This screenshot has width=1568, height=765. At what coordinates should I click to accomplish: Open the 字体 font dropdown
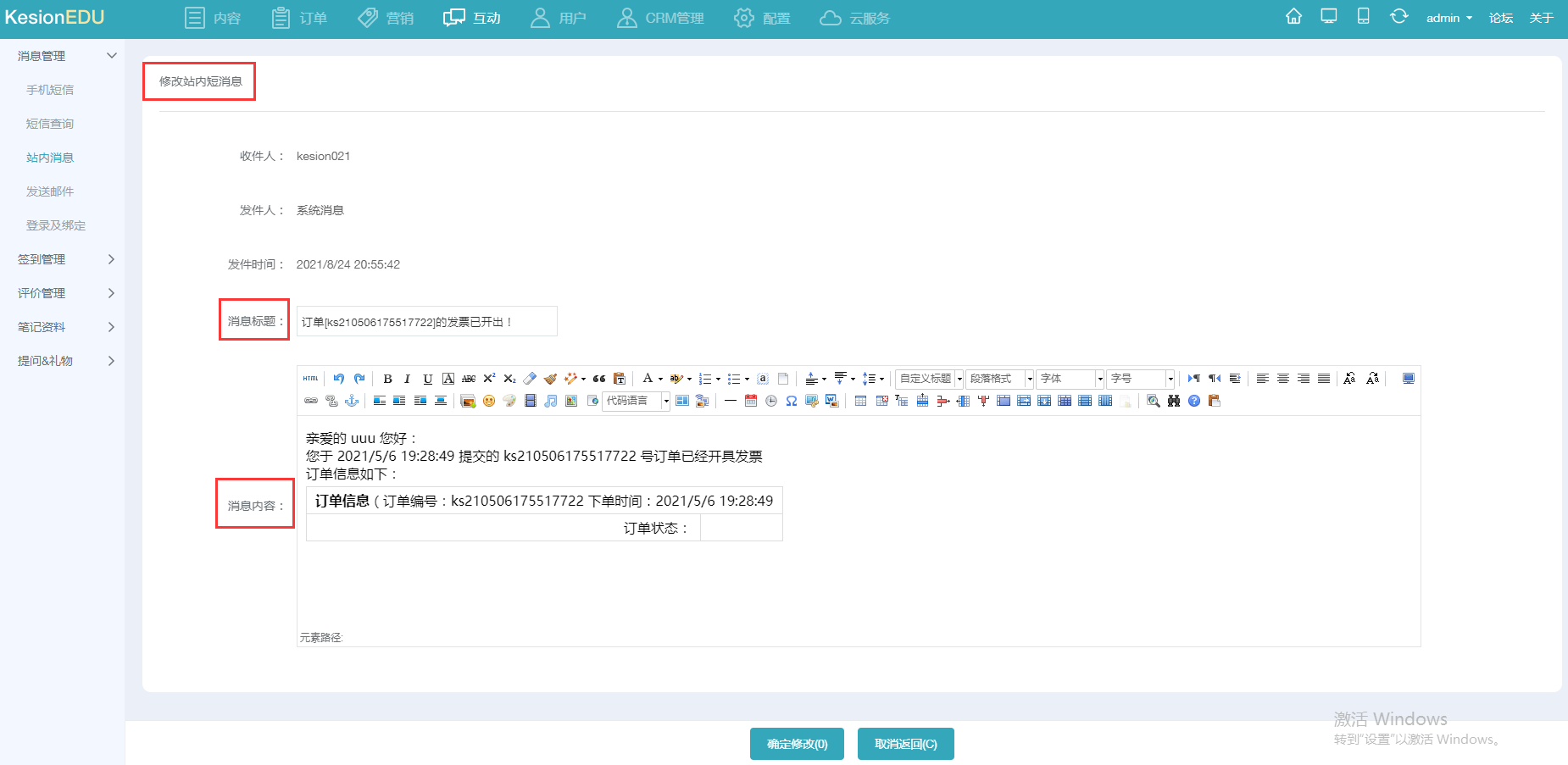point(1070,379)
